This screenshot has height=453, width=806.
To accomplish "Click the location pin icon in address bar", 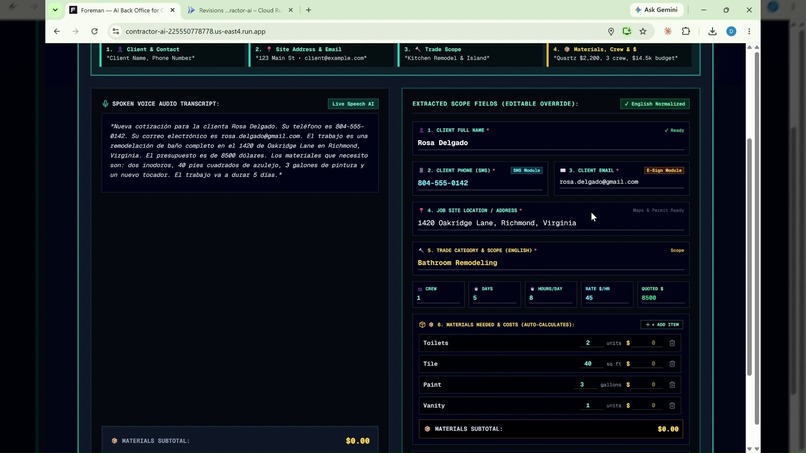I will tap(611, 31).
